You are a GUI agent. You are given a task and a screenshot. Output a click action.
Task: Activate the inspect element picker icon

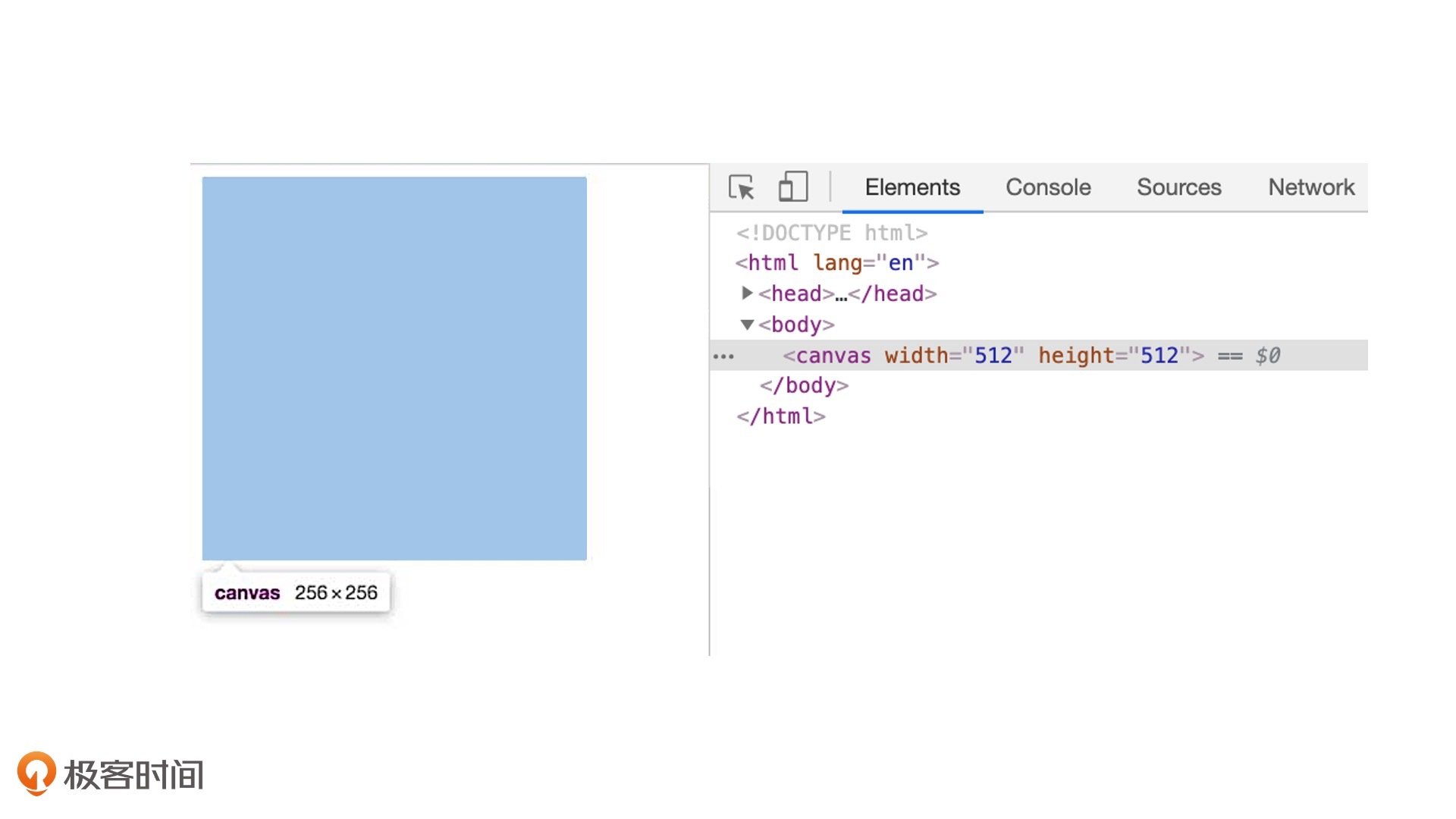741,187
